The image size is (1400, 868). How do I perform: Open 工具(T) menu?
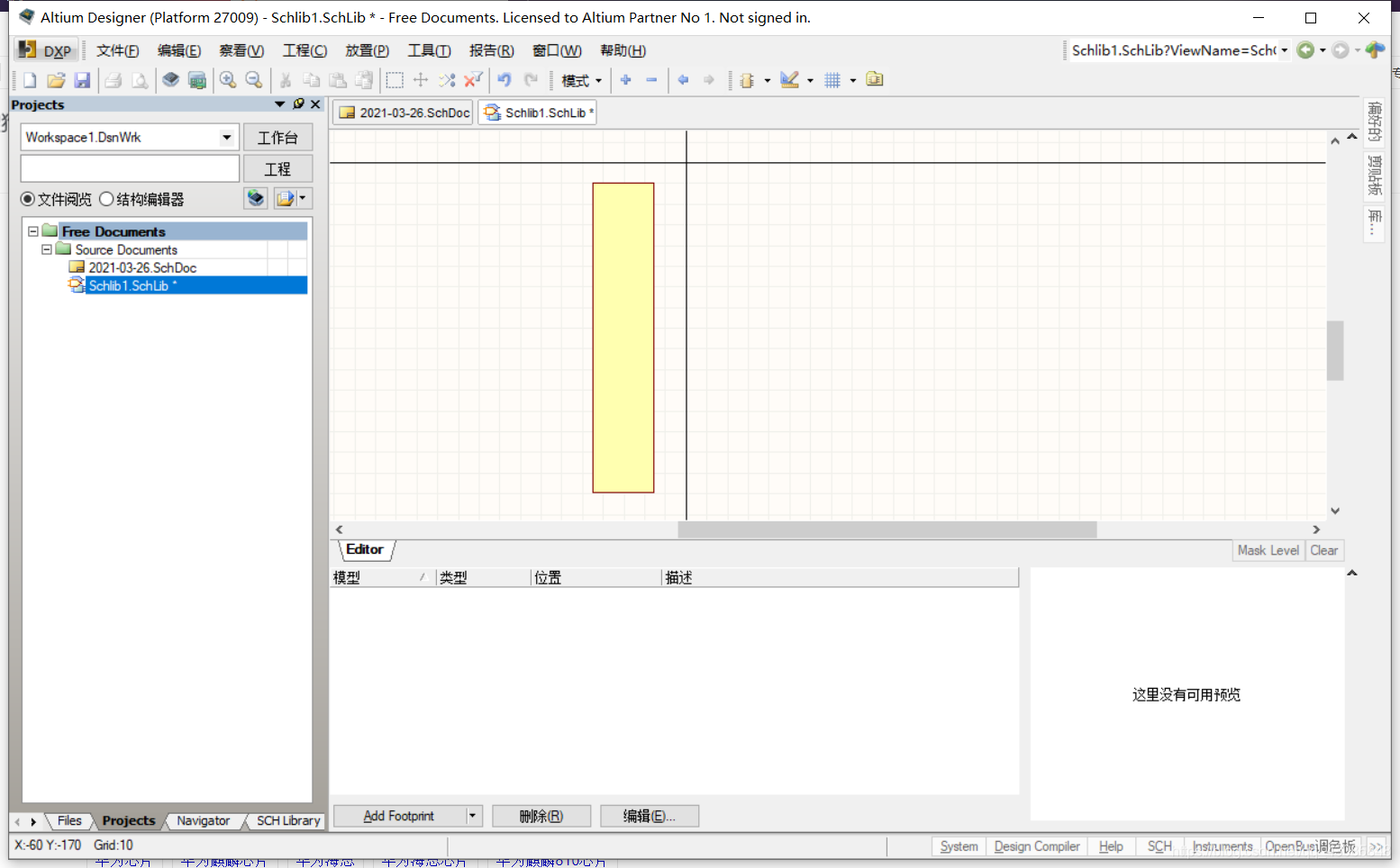pyautogui.click(x=429, y=51)
